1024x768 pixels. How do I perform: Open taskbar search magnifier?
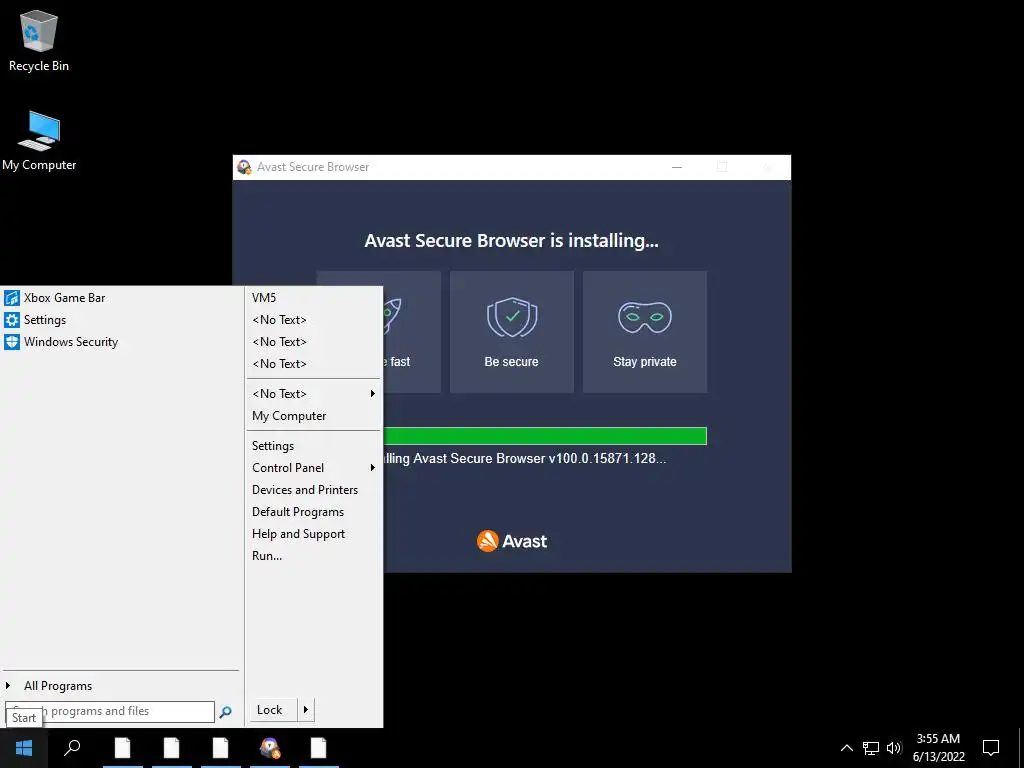click(72, 748)
